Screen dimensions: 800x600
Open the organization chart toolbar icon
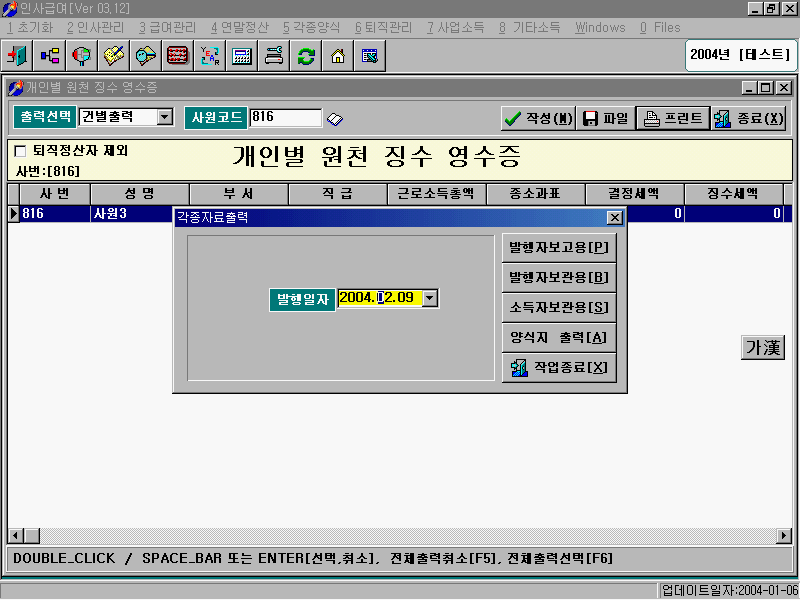pyautogui.click(x=50, y=56)
